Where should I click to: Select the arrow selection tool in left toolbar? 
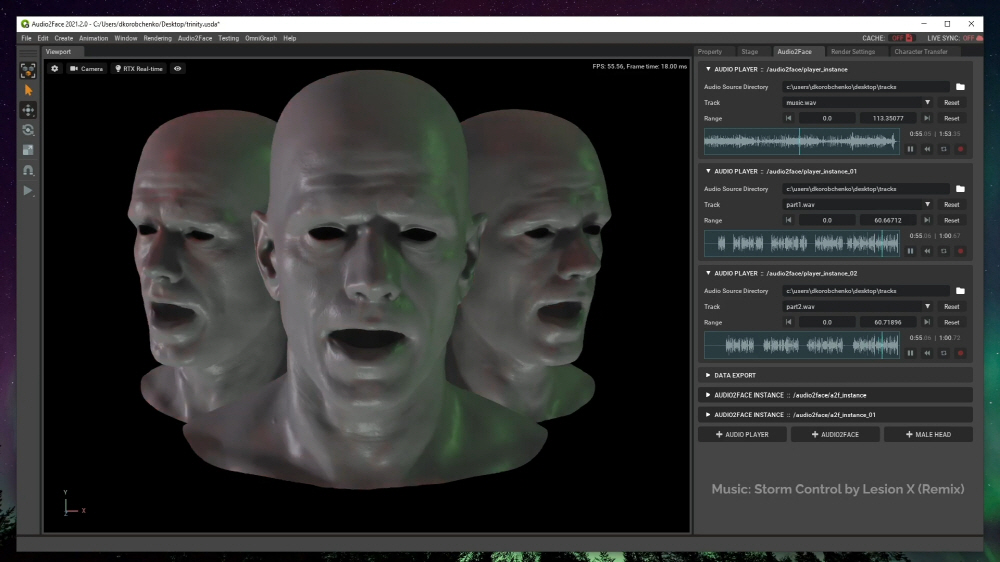point(28,90)
